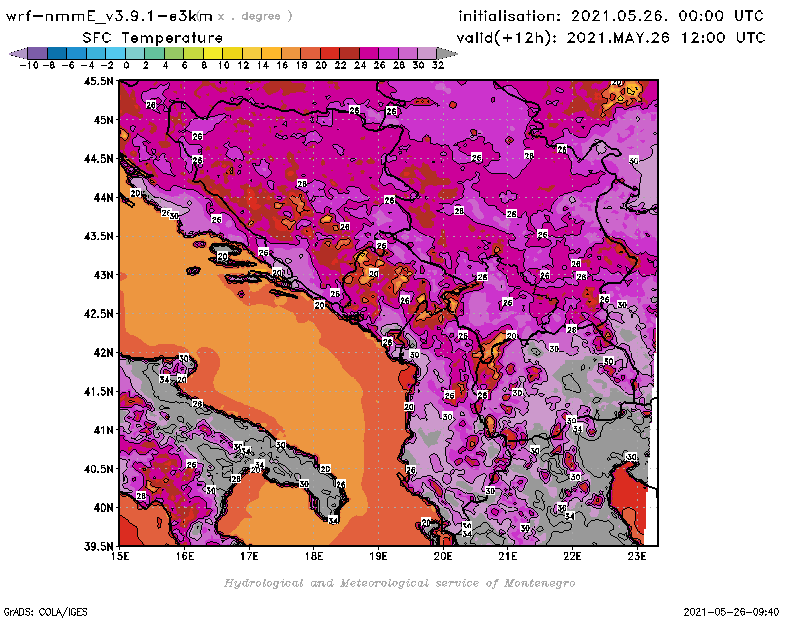This screenshot has height=618, width=800.
Task: Select the 42N latitude label
Action: tap(103, 353)
